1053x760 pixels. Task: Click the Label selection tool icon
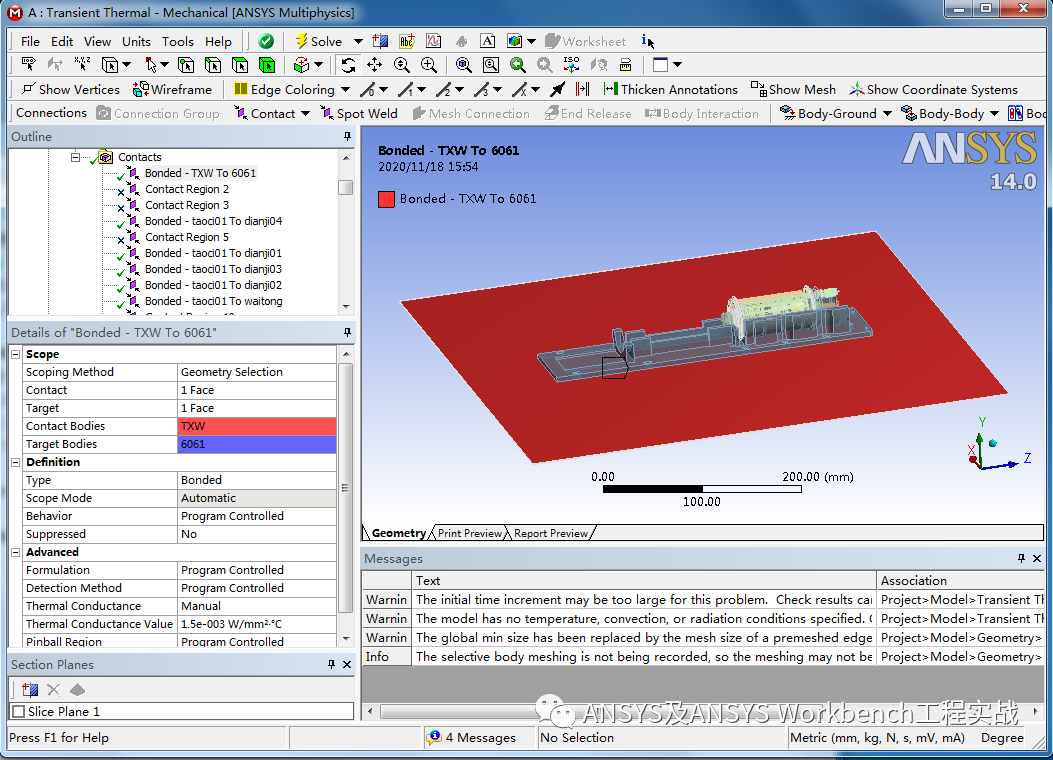(28, 64)
